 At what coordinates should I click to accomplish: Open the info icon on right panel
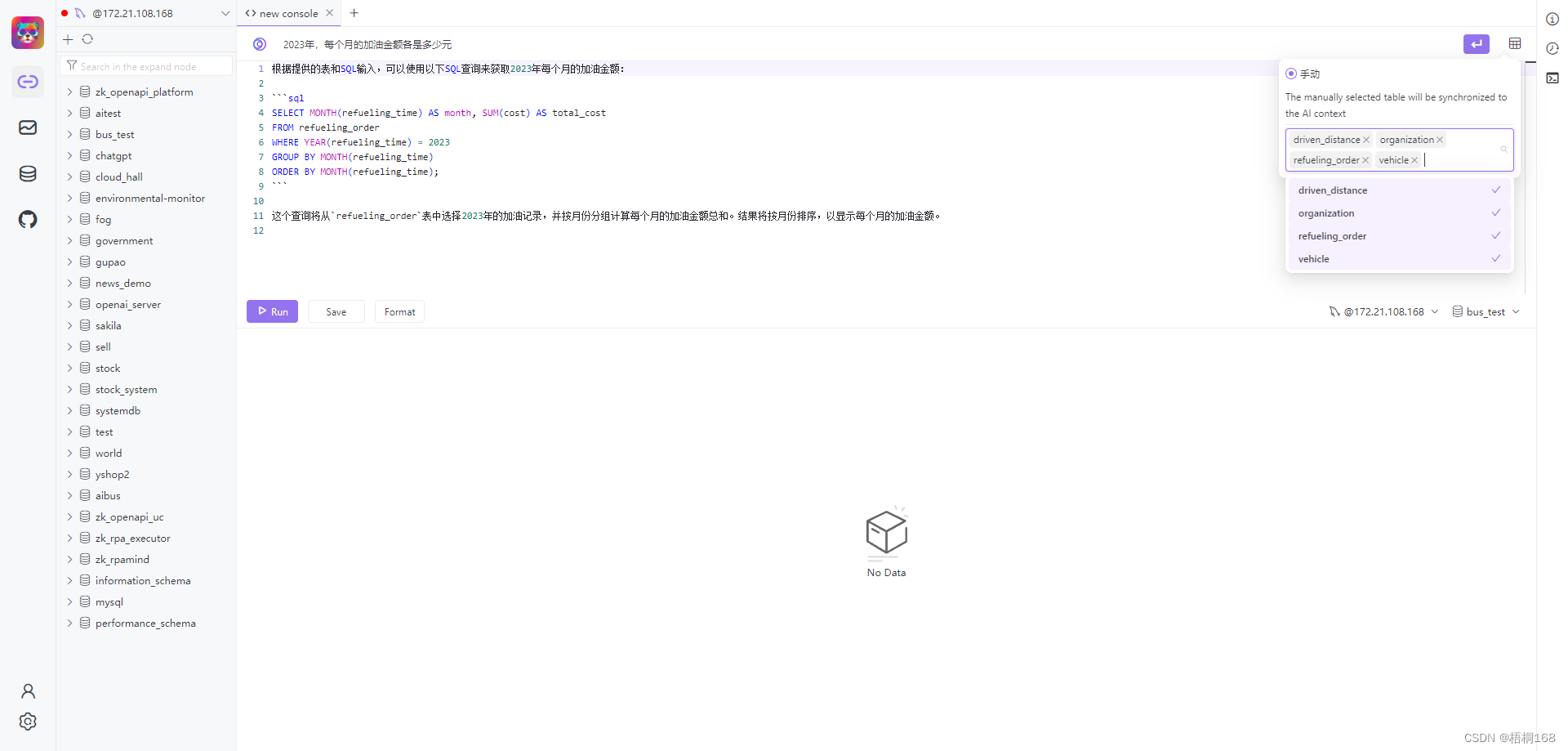(x=1552, y=19)
